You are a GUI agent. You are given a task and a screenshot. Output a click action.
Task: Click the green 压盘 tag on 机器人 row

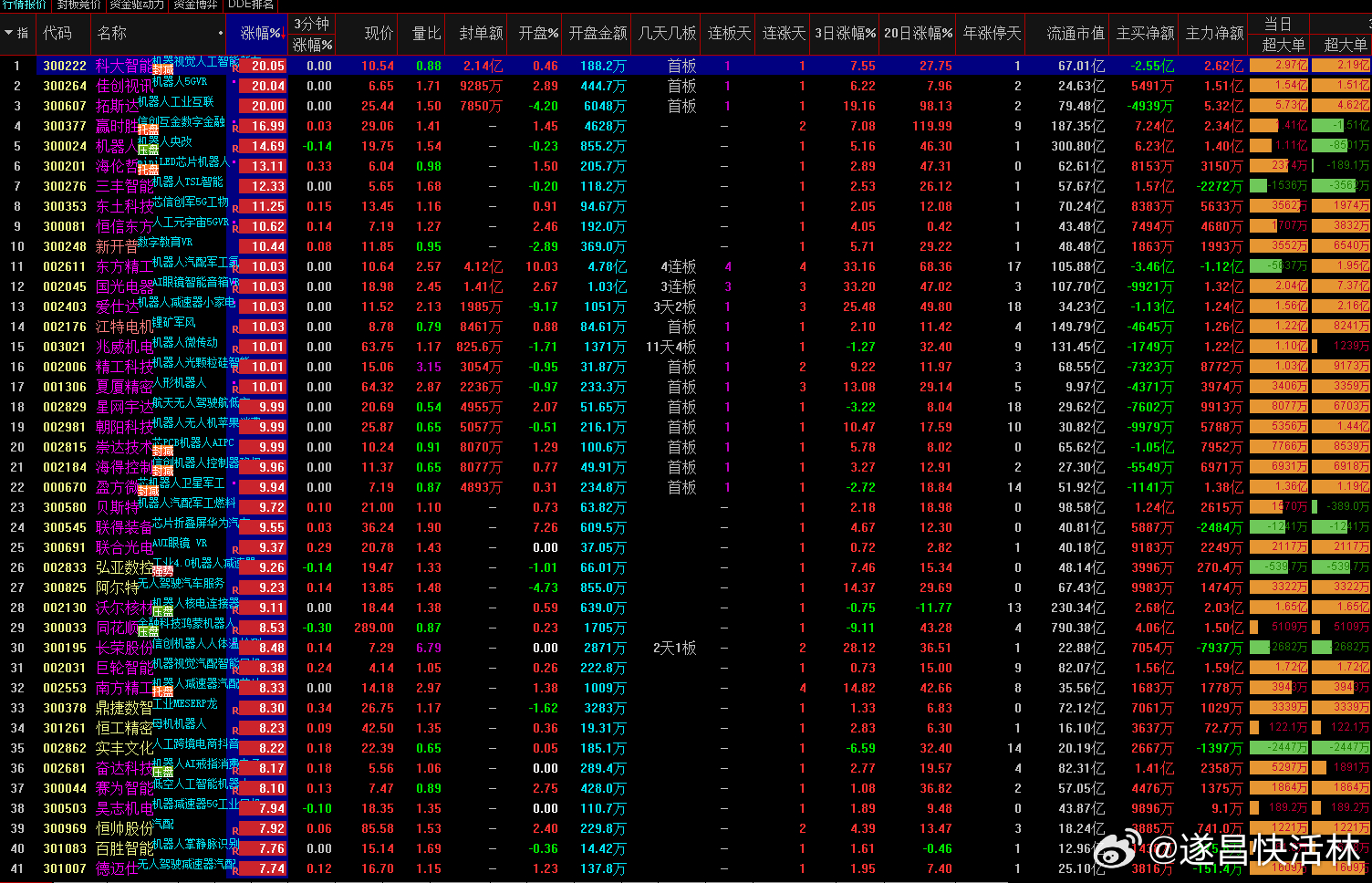[x=148, y=151]
